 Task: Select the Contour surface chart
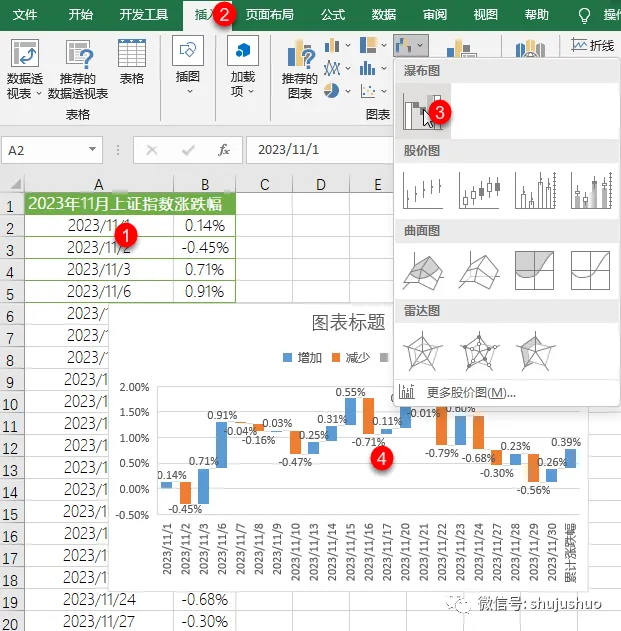pyautogui.click(x=535, y=270)
